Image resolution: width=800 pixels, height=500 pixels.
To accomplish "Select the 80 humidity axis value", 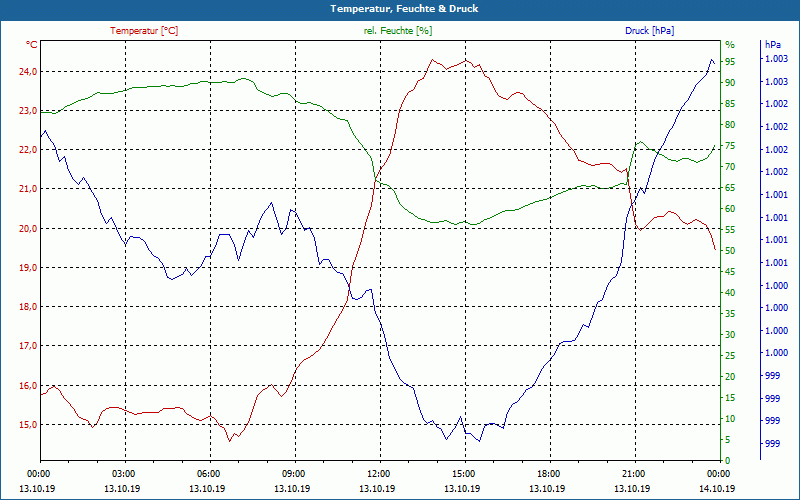I will pyautogui.click(x=730, y=124).
